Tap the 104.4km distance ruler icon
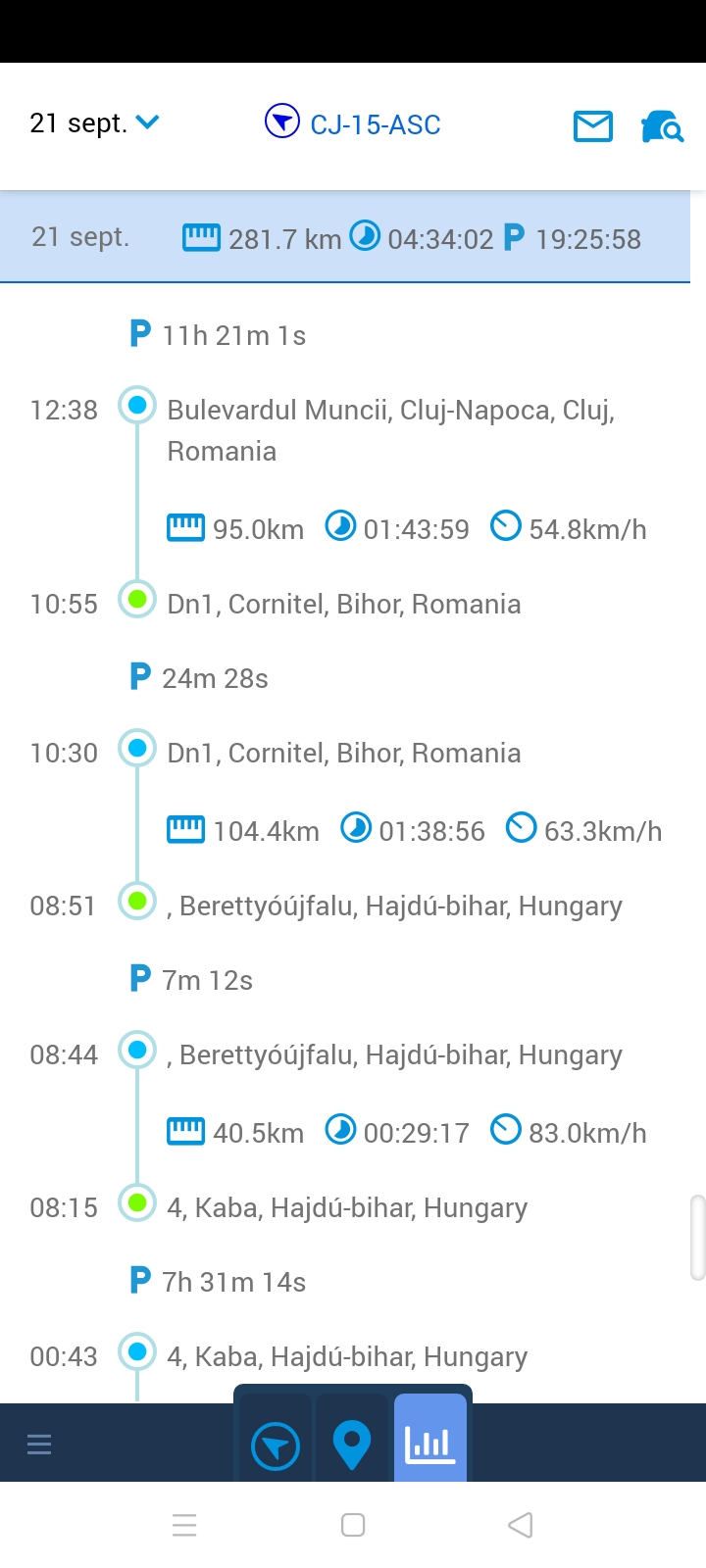Viewport: 706px width, 1568px height. click(186, 829)
